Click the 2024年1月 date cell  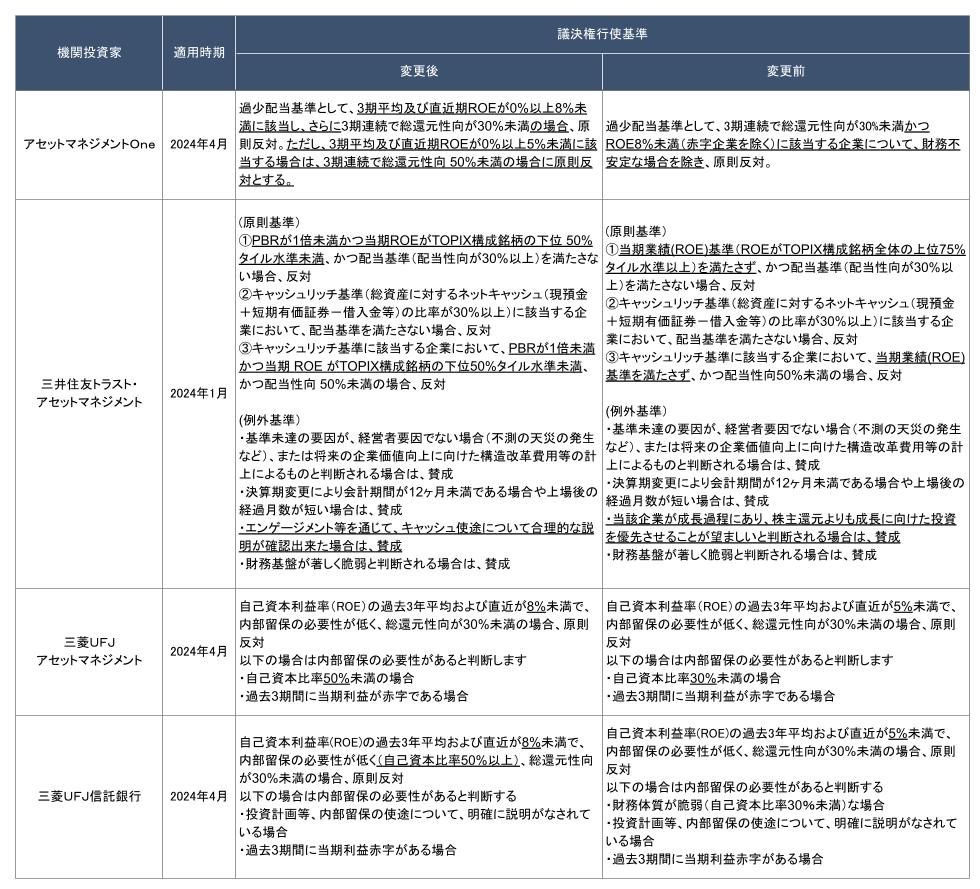(x=200, y=393)
